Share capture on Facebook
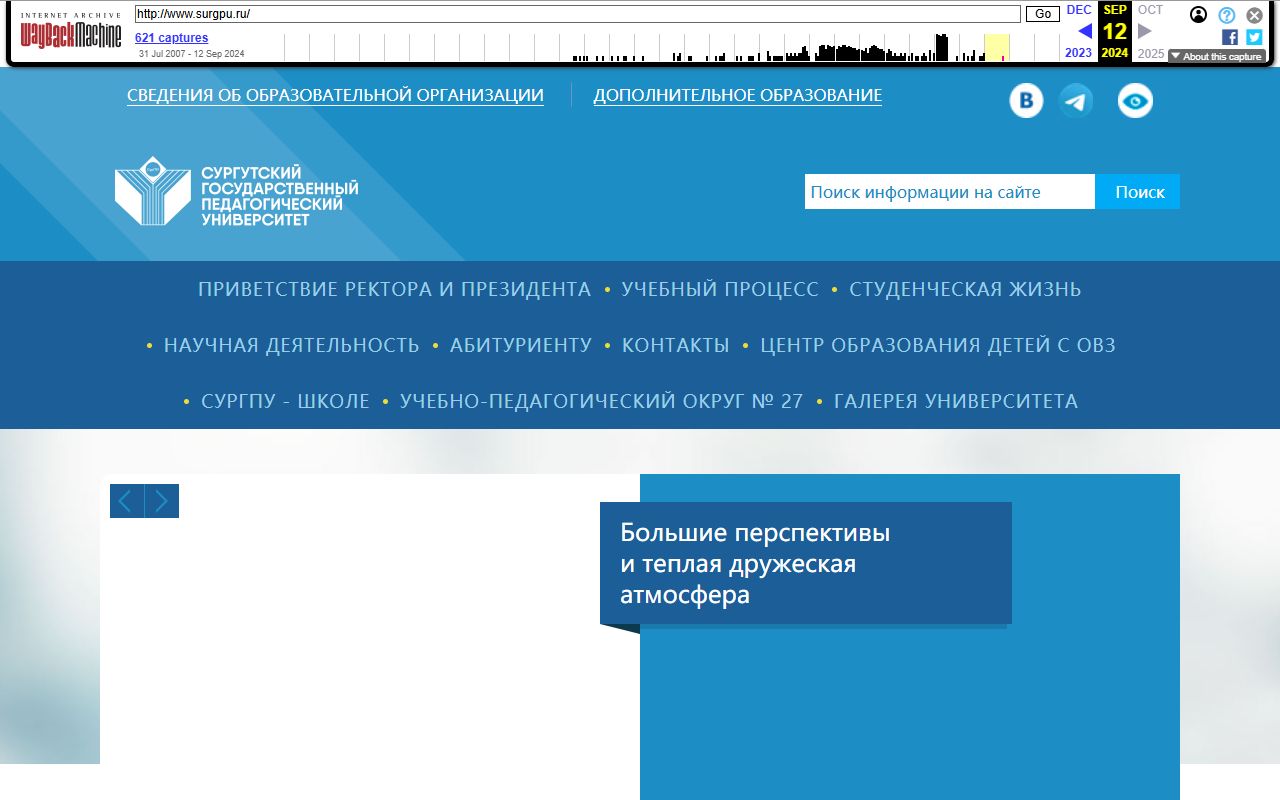 click(x=1230, y=37)
